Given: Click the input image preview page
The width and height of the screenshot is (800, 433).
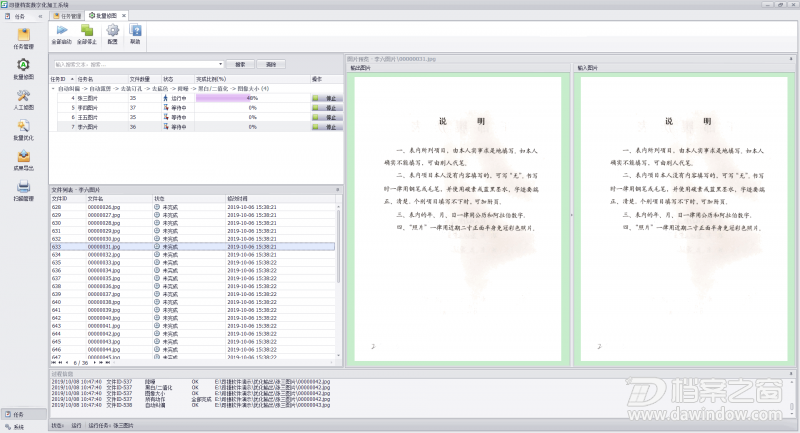Looking at the screenshot, I should pos(684,219).
